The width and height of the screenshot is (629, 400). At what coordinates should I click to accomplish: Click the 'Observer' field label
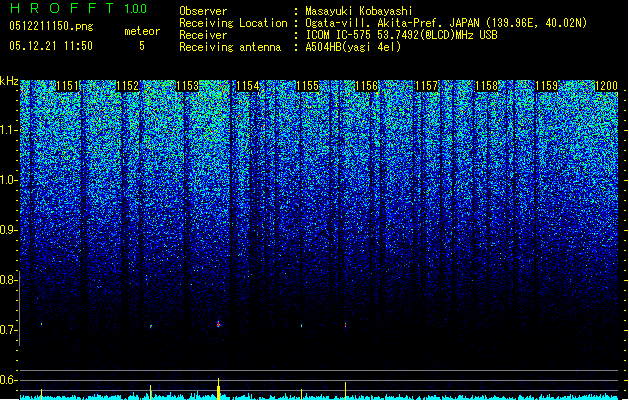(203, 11)
